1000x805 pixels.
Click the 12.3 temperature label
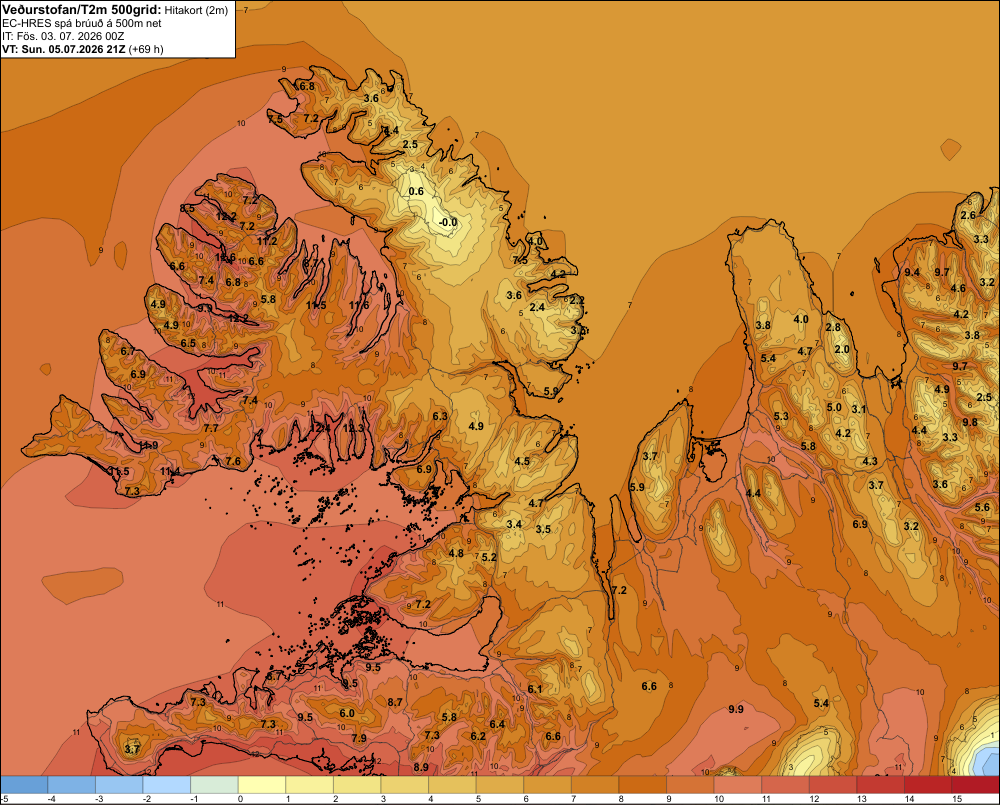[x=353, y=428]
